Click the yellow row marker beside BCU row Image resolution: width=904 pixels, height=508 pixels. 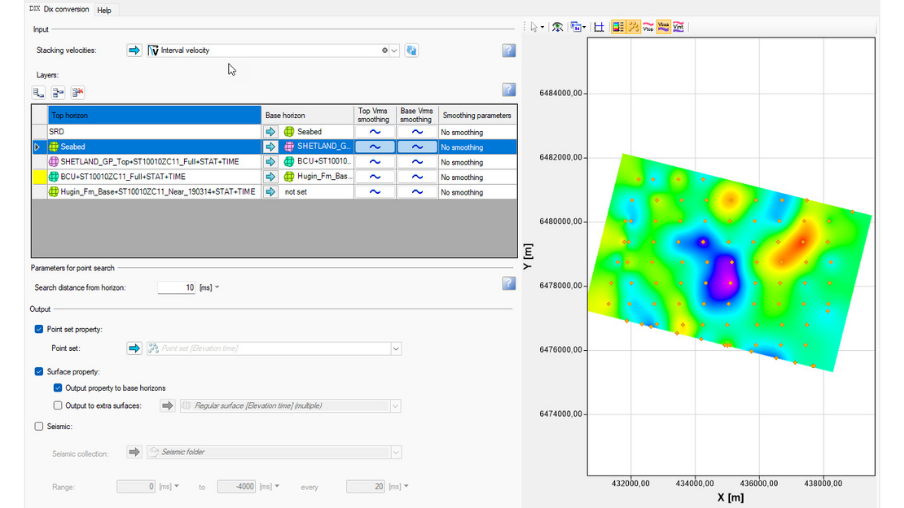(x=40, y=177)
